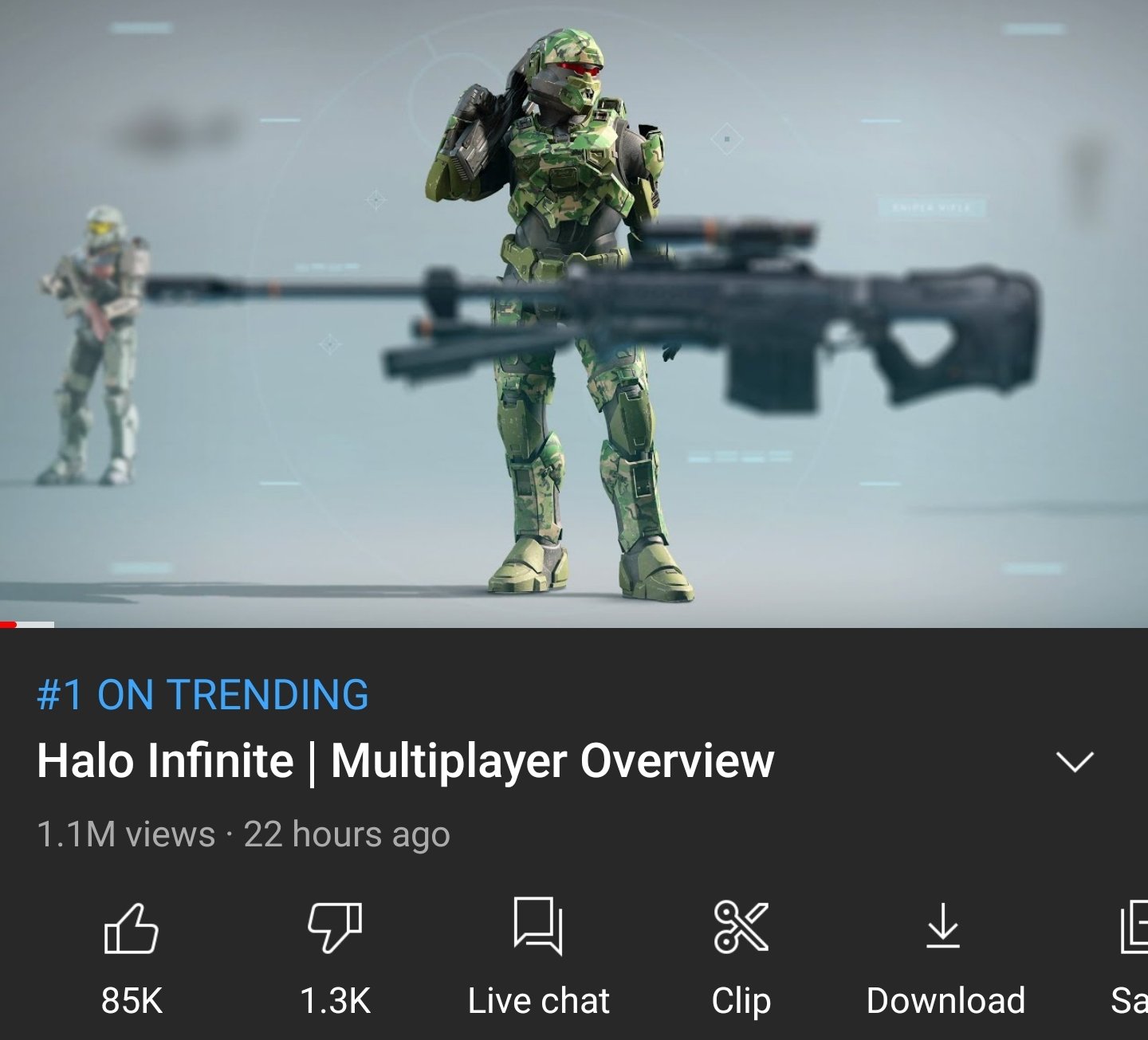1148x1040 pixels.
Task: Open the Live chat speech bubble icon
Action: [x=538, y=926]
